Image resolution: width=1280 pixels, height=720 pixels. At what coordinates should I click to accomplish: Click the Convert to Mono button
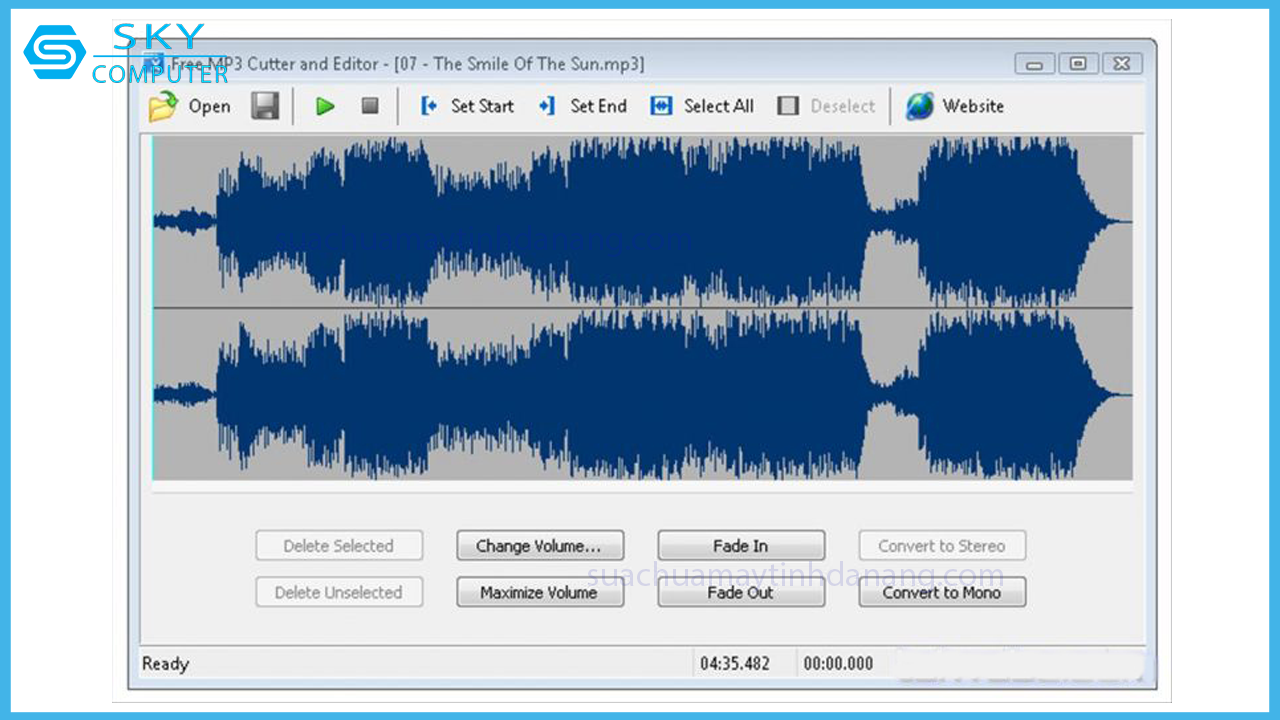click(x=942, y=592)
